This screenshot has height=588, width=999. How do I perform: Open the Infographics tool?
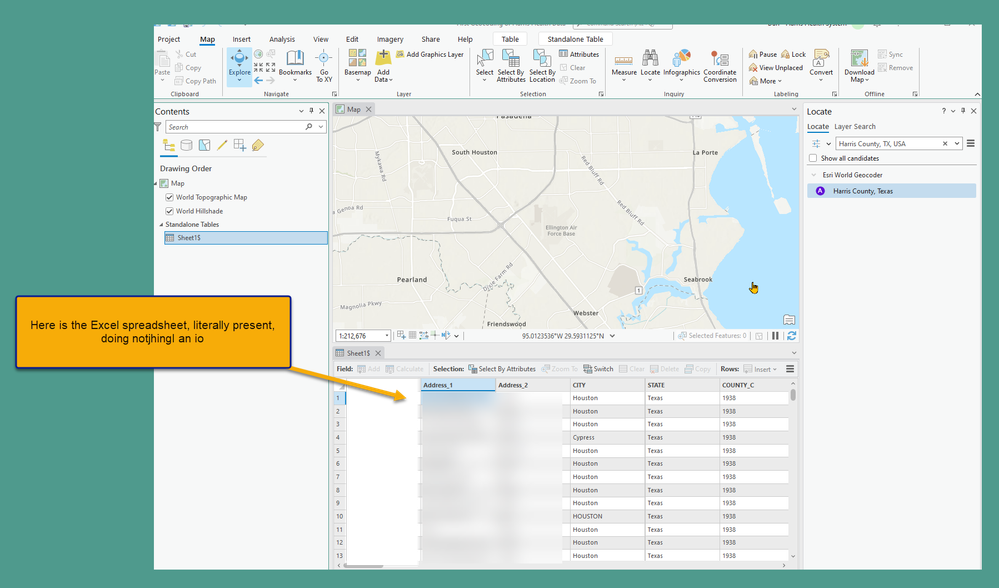pos(682,60)
